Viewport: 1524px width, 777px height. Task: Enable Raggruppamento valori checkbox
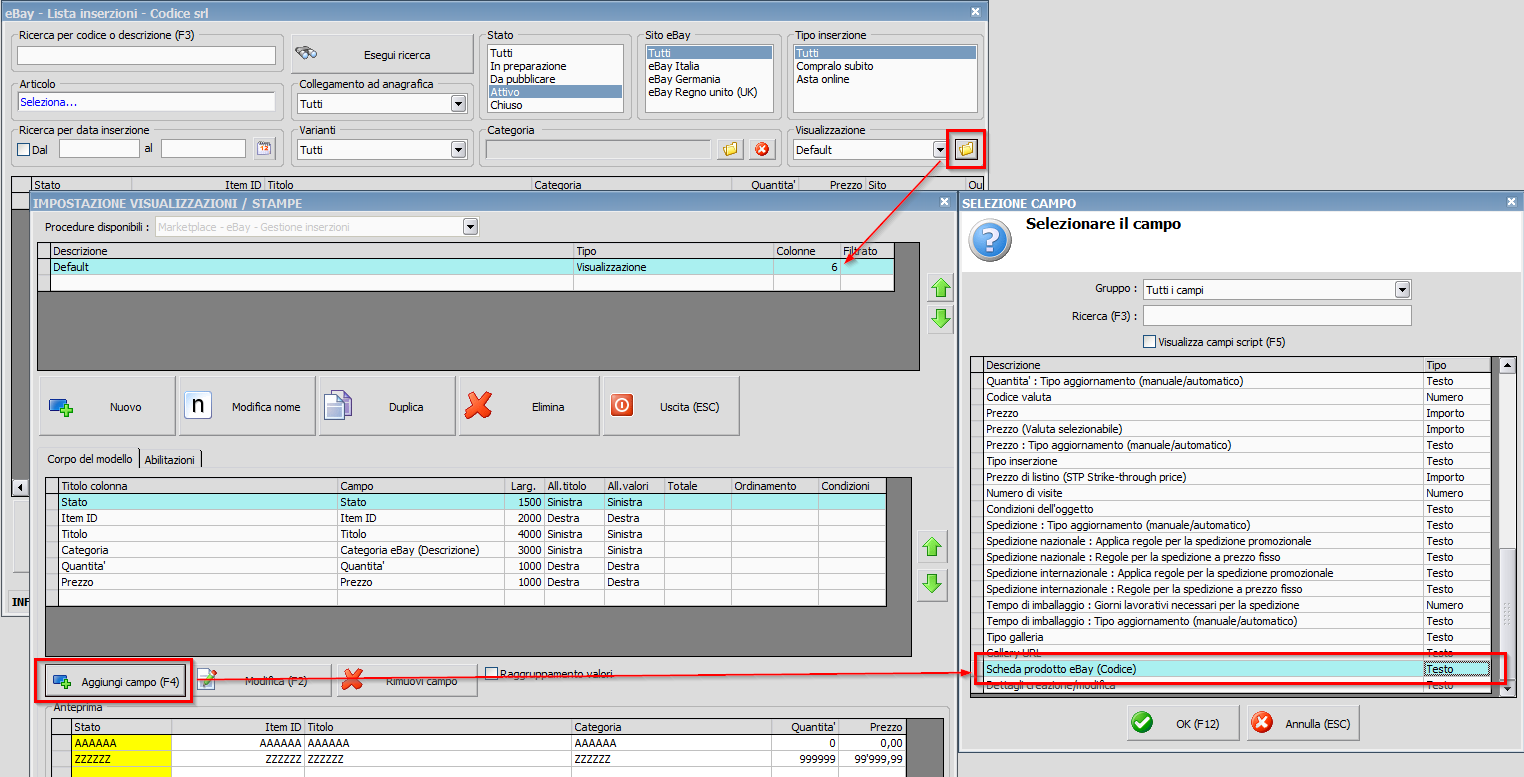click(x=491, y=674)
